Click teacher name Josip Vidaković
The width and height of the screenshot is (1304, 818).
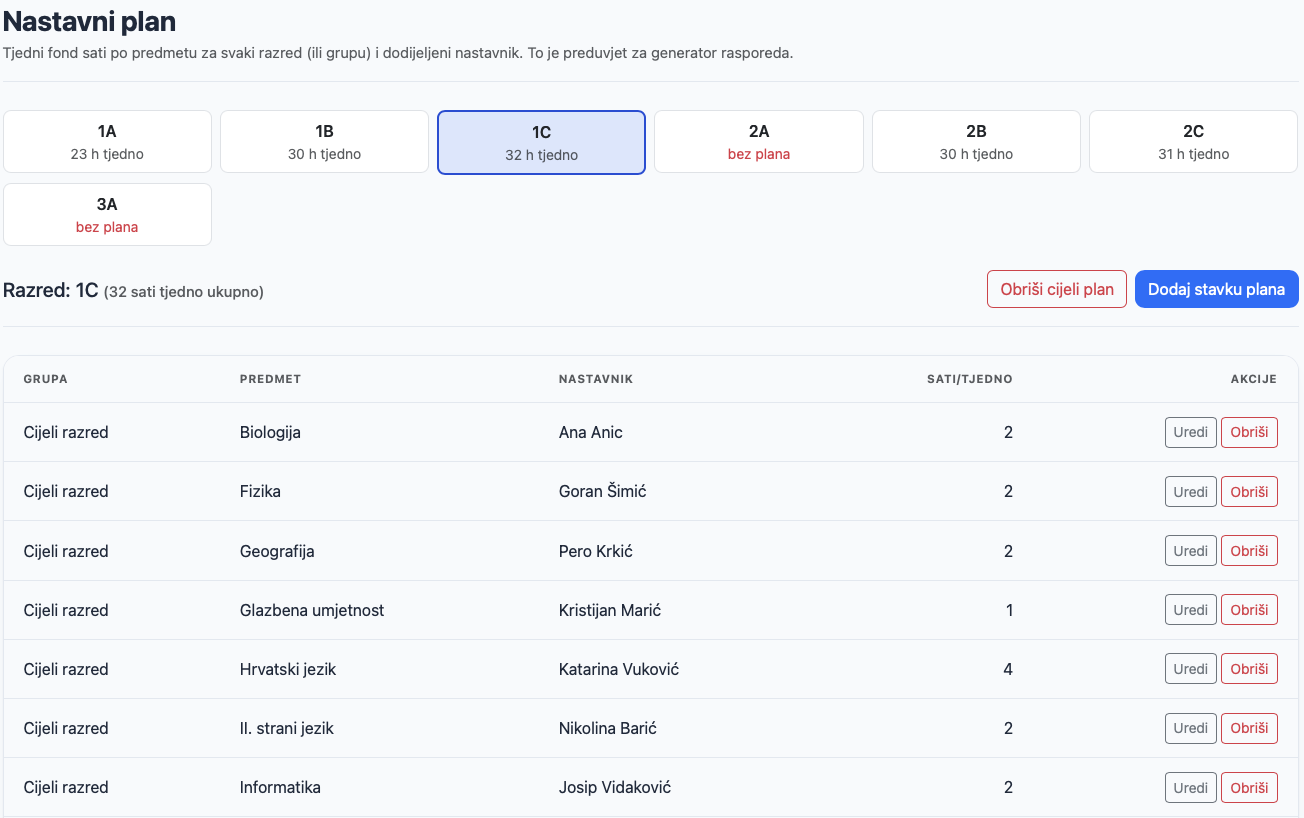click(x=615, y=787)
